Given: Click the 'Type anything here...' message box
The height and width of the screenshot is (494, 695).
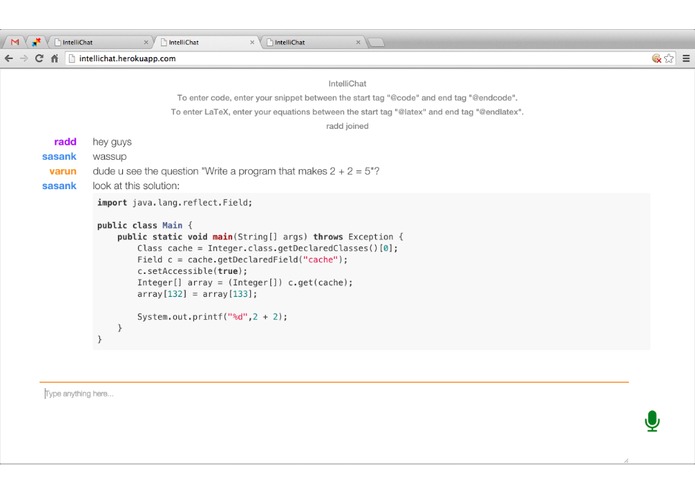Looking at the screenshot, I should 334,423.
